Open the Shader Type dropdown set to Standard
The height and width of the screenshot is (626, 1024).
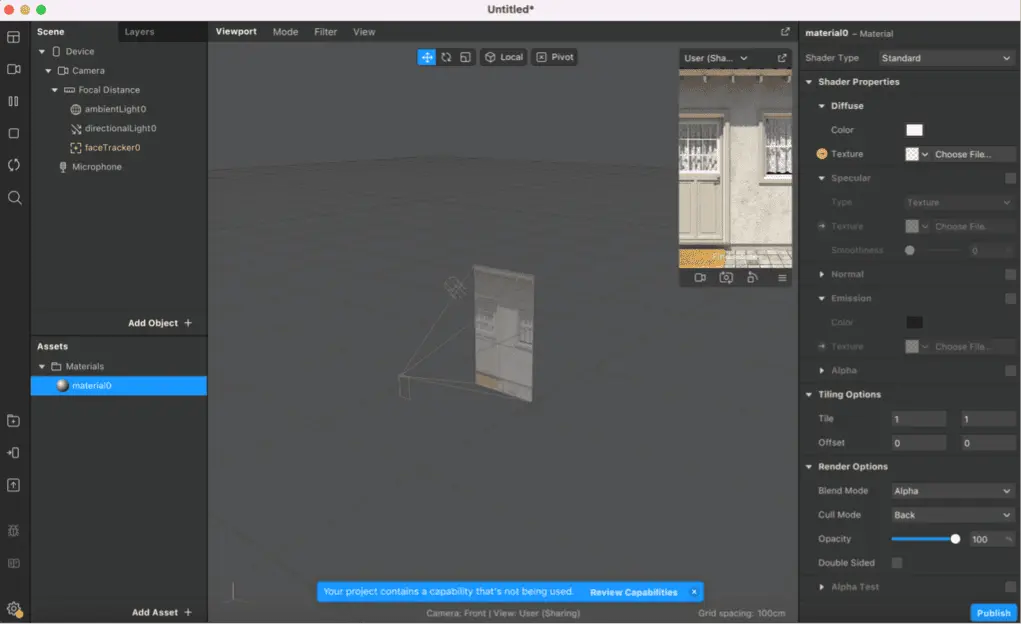pyautogui.click(x=945, y=57)
